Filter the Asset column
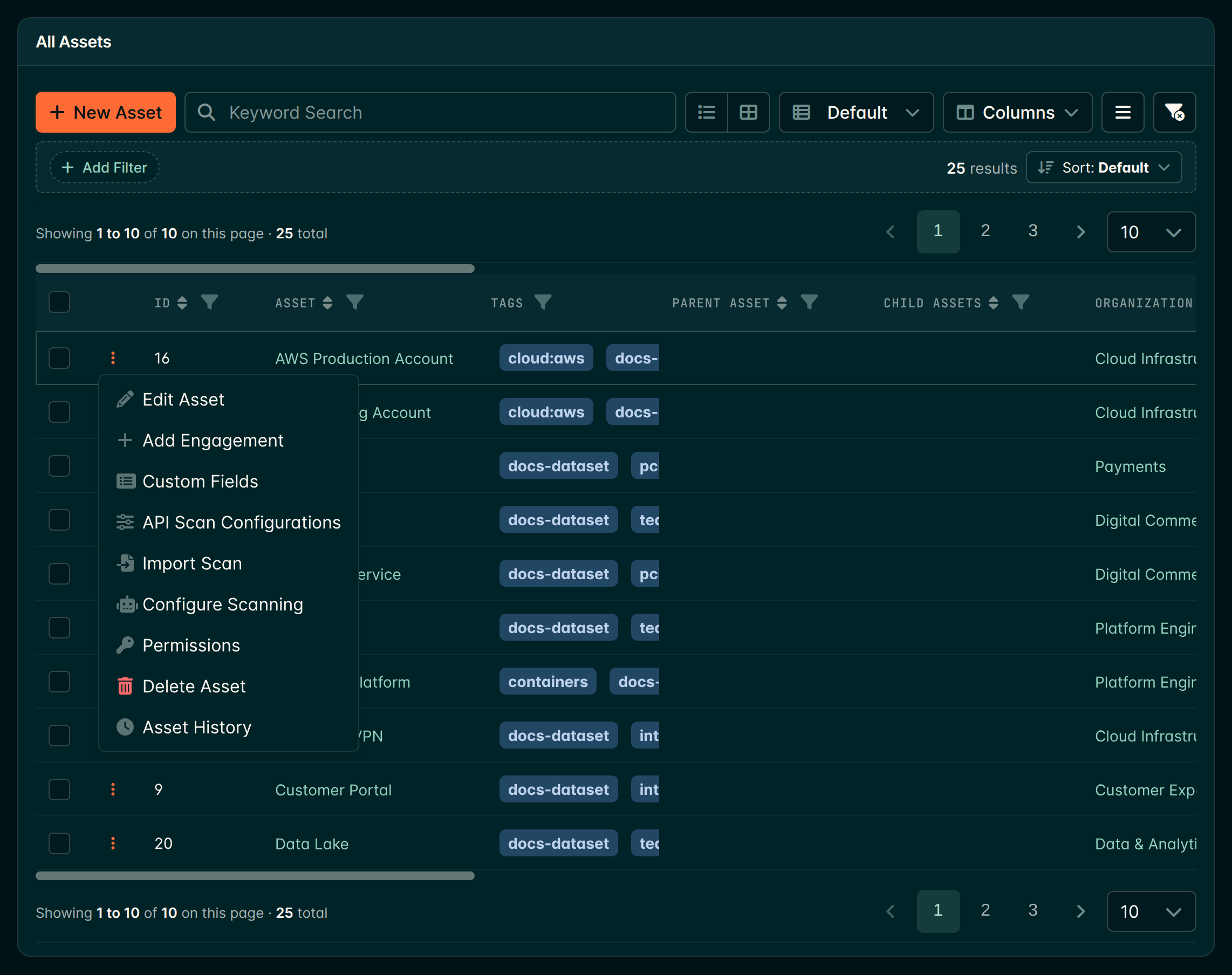This screenshot has height=975, width=1232. (355, 303)
